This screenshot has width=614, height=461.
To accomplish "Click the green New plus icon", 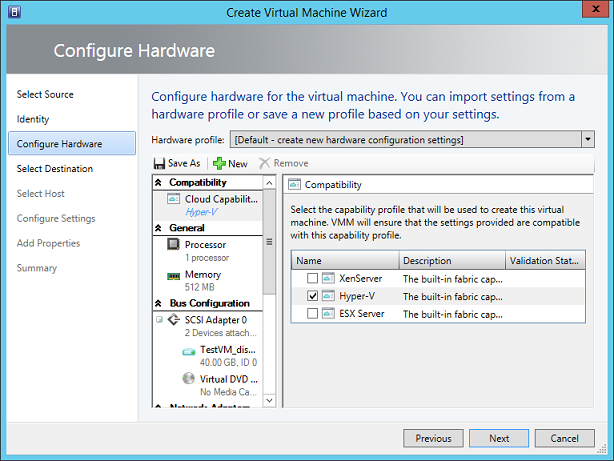I will pyautogui.click(x=219, y=163).
